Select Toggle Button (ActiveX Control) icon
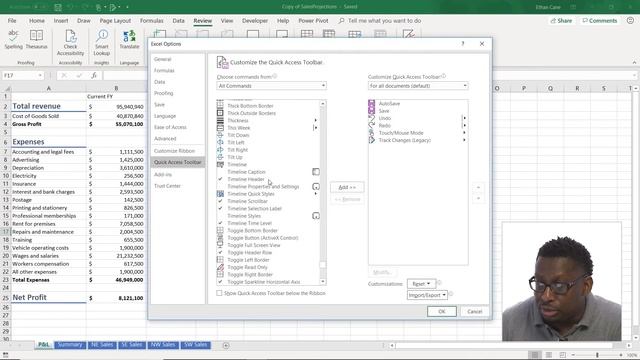Image resolution: width=640 pixels, height=360 pixels. tap(220, 238)
